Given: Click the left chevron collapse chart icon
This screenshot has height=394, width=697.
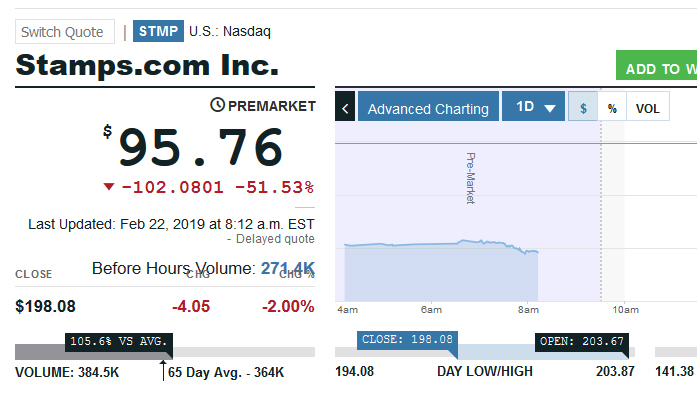Looking at the screenshot, I should coord(345,106).
